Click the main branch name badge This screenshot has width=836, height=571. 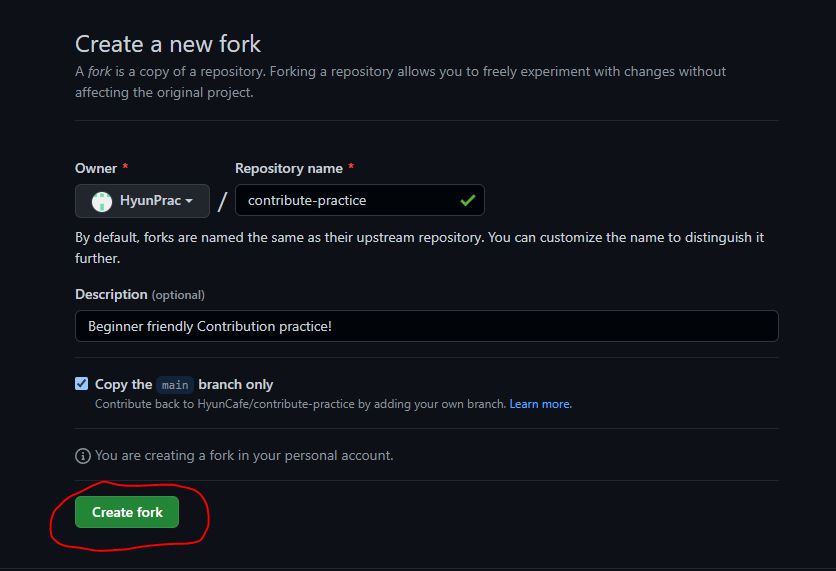tap(175, 385)
